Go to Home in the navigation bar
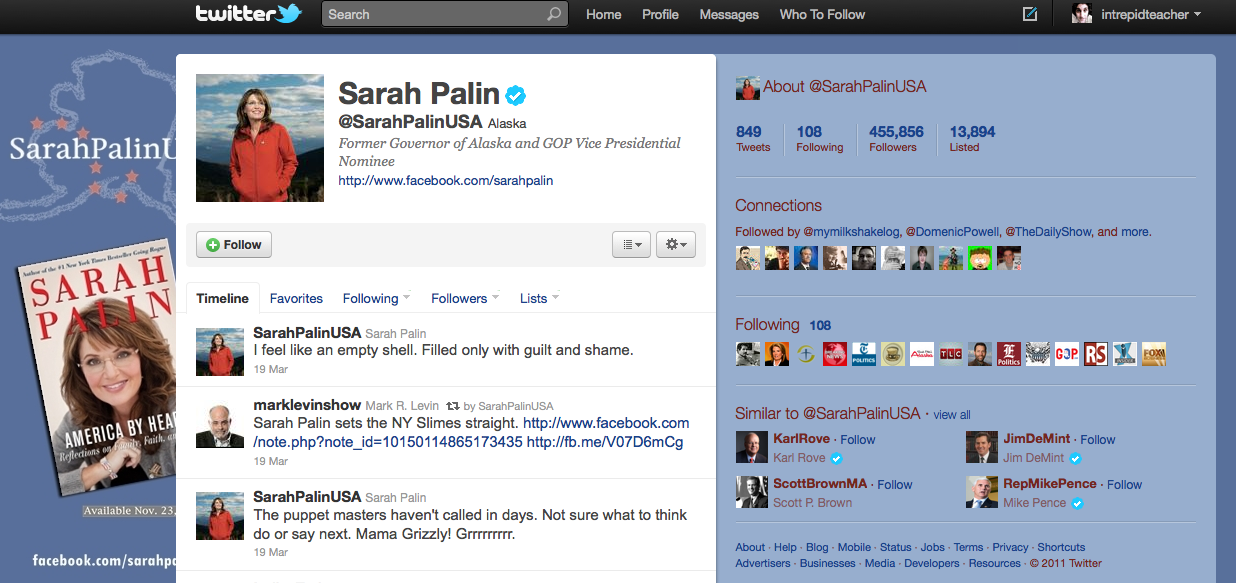This screenshot has width=1236, height=583. [604, 15]
